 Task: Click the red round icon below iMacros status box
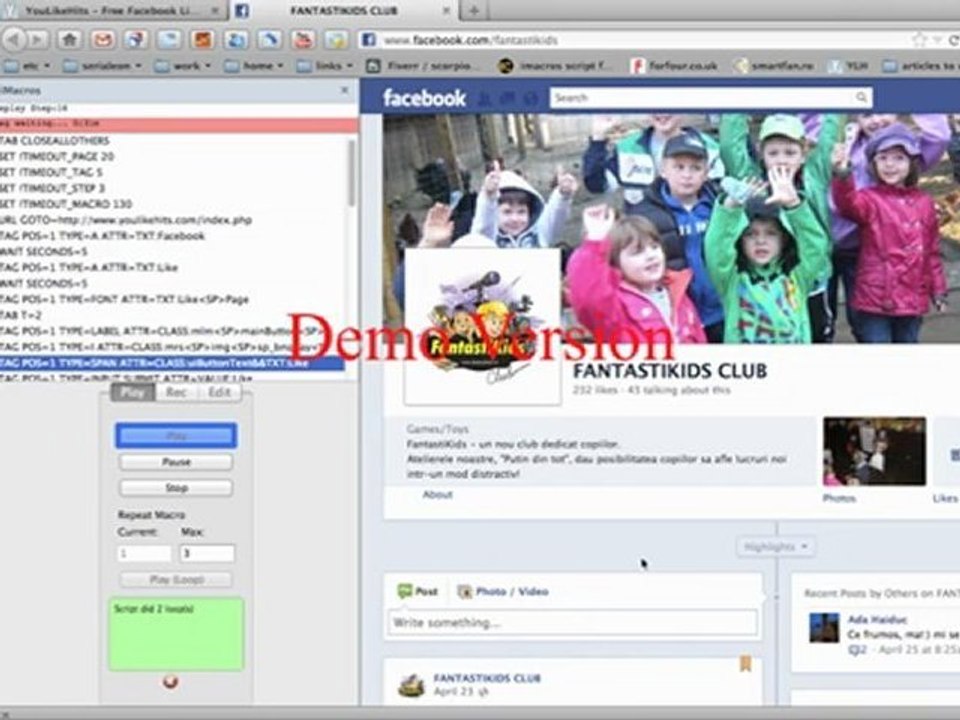171,681
